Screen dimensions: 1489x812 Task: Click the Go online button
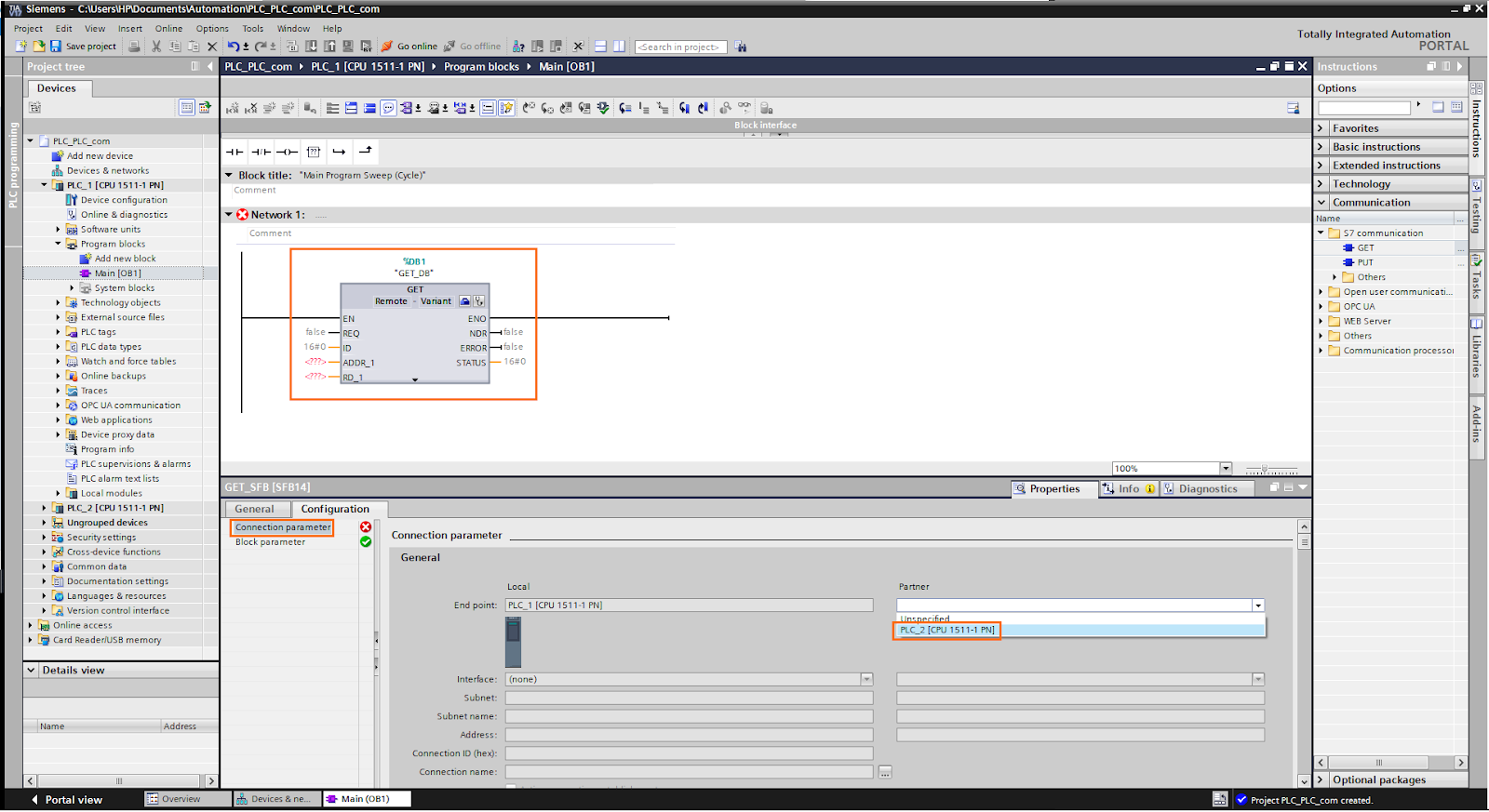[x=409, y=47]
